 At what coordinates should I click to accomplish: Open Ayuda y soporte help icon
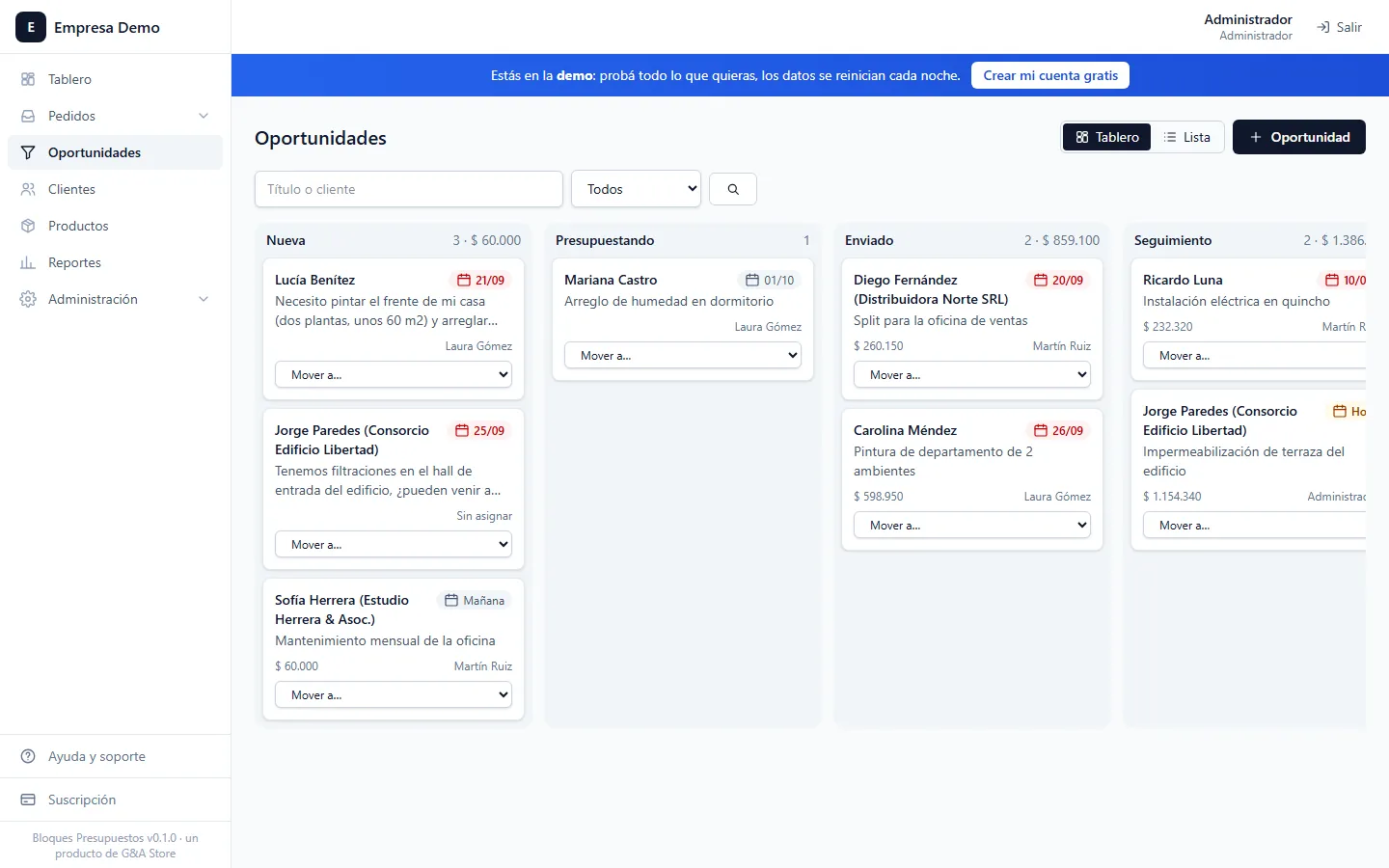[28, 756]
